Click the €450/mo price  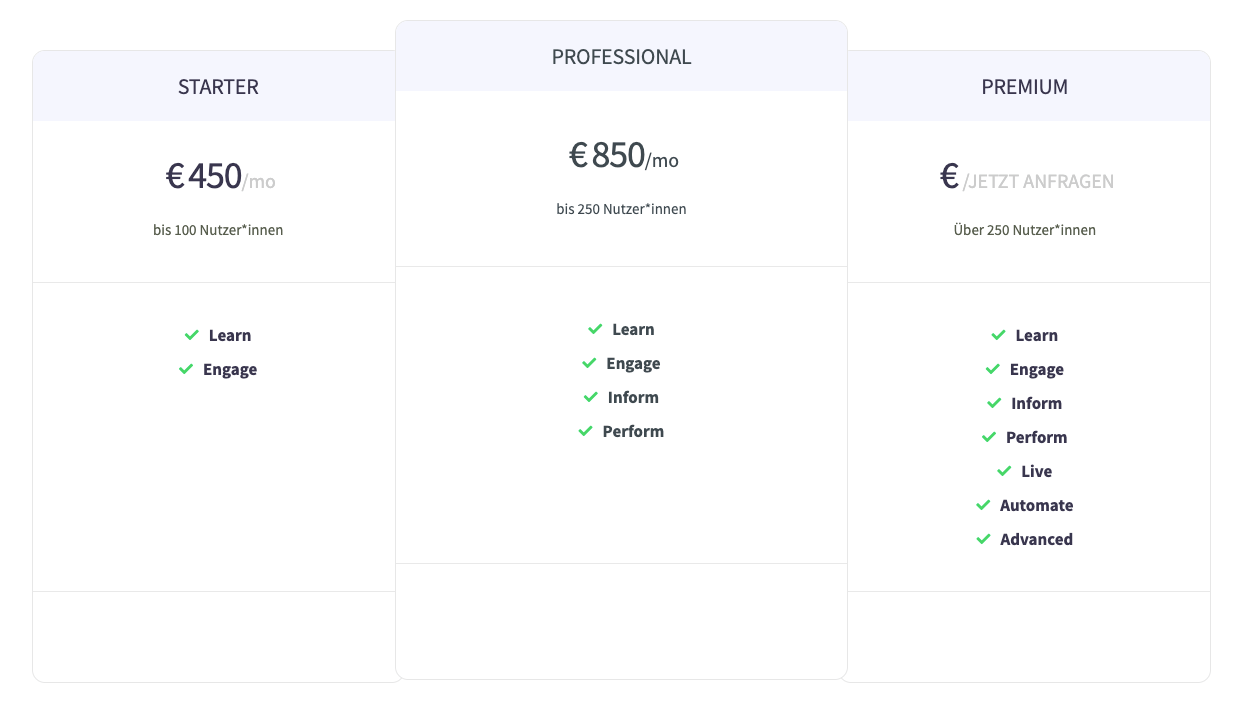[220, 177]
